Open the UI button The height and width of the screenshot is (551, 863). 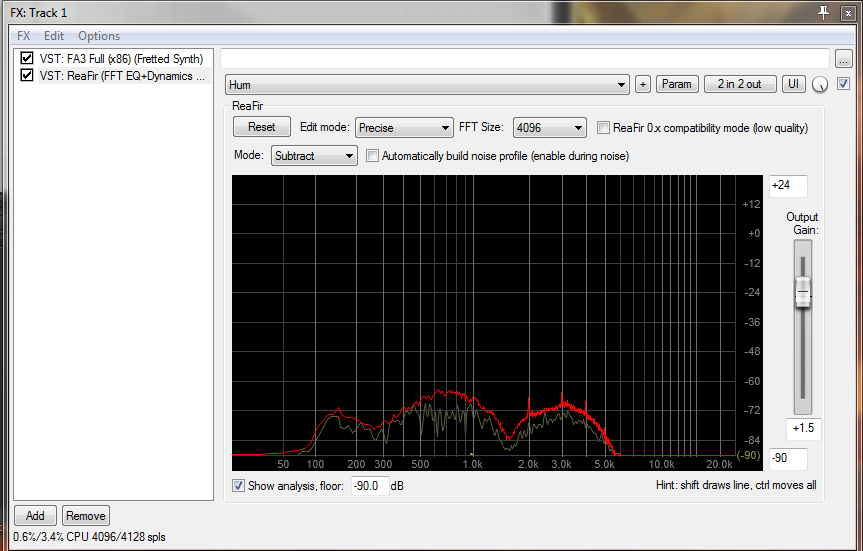[794, 84]
